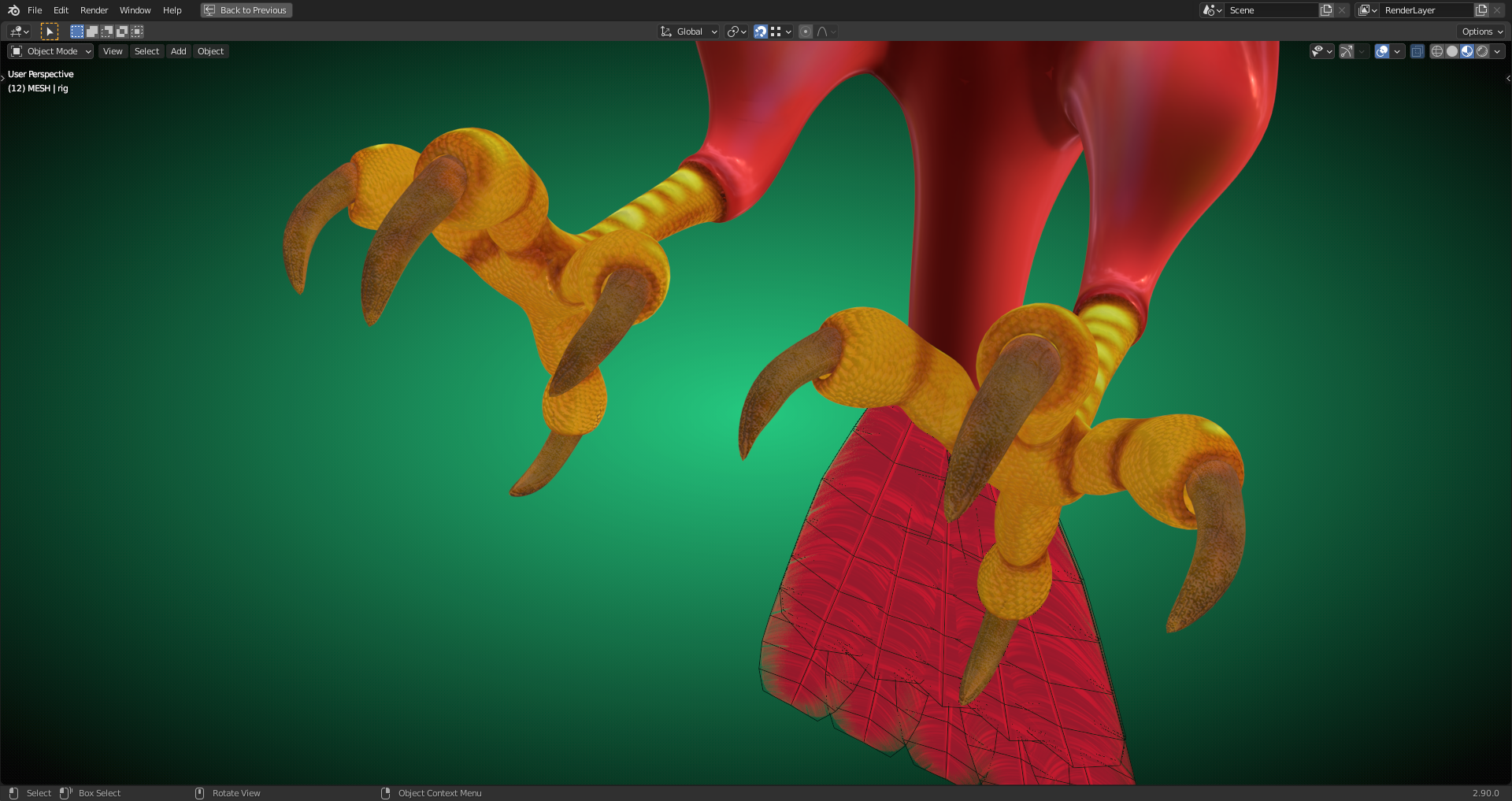Image resolution: width=1512 pixels, height=801 pixels.
Task: Open the Global transform orientation dropdown
Action: pyautogui.click(x=689, y=32)
